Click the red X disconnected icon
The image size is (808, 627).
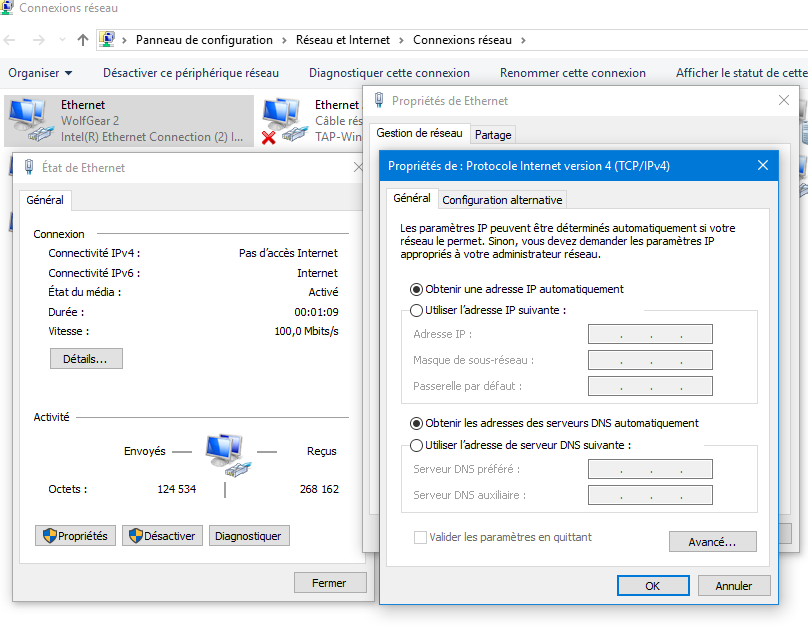268,138
